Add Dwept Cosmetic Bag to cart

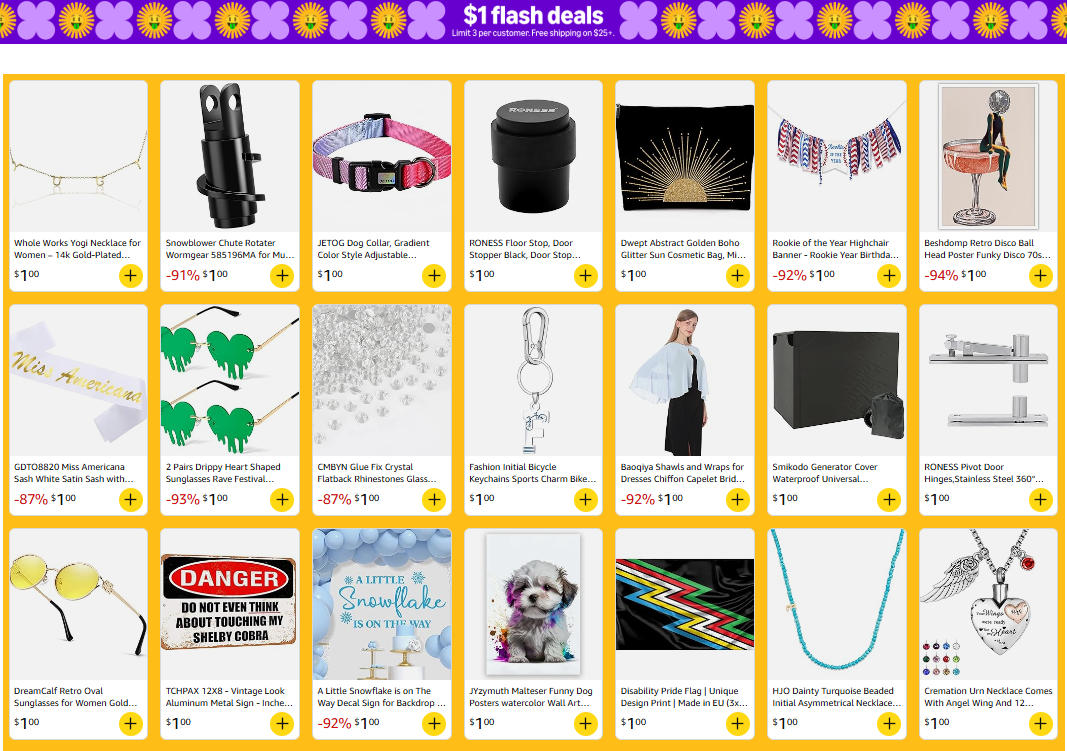click(x=737, y=276)
